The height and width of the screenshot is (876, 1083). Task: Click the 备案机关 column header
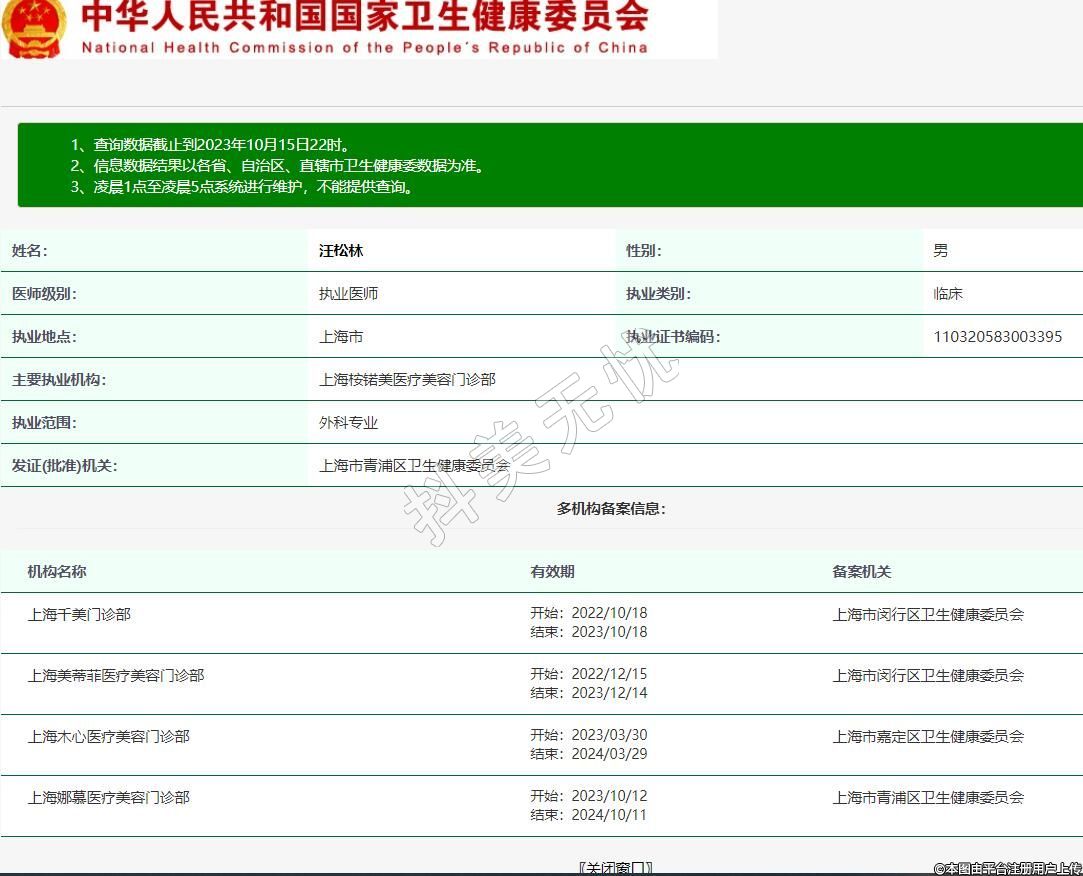tap(861, 572)
